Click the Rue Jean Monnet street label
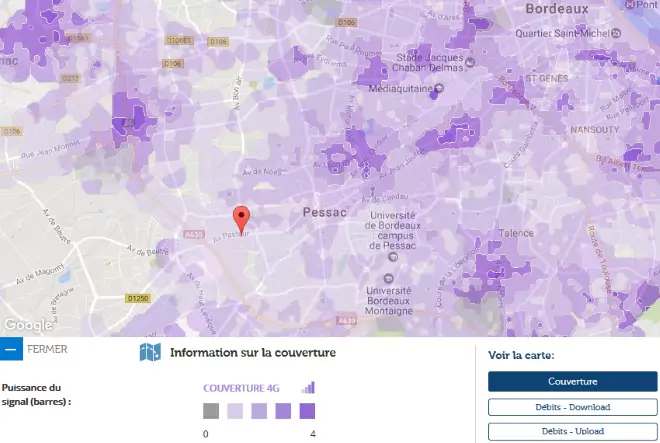The width and height of the screenshot is (660, 443). 50,149
